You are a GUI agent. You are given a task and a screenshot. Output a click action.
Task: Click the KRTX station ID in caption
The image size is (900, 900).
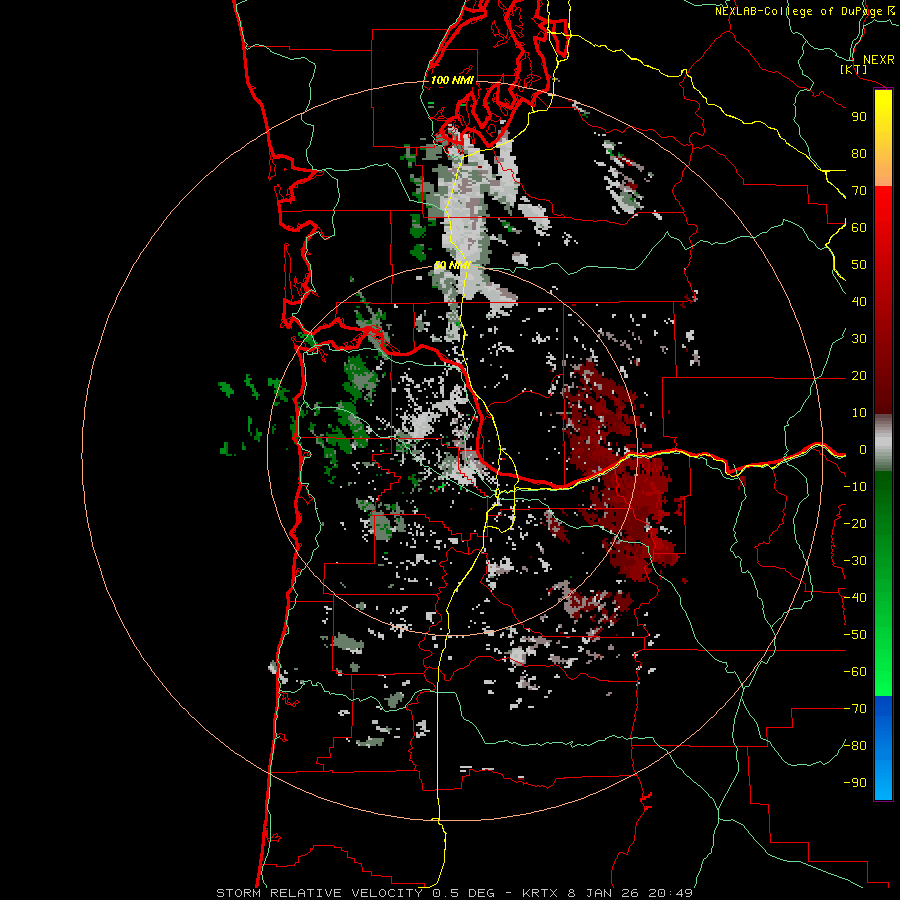(x=540, y=893)
